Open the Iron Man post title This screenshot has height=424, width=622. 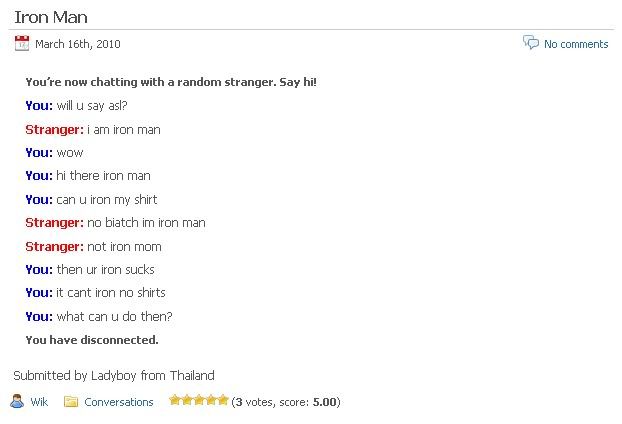pos(51,17)
